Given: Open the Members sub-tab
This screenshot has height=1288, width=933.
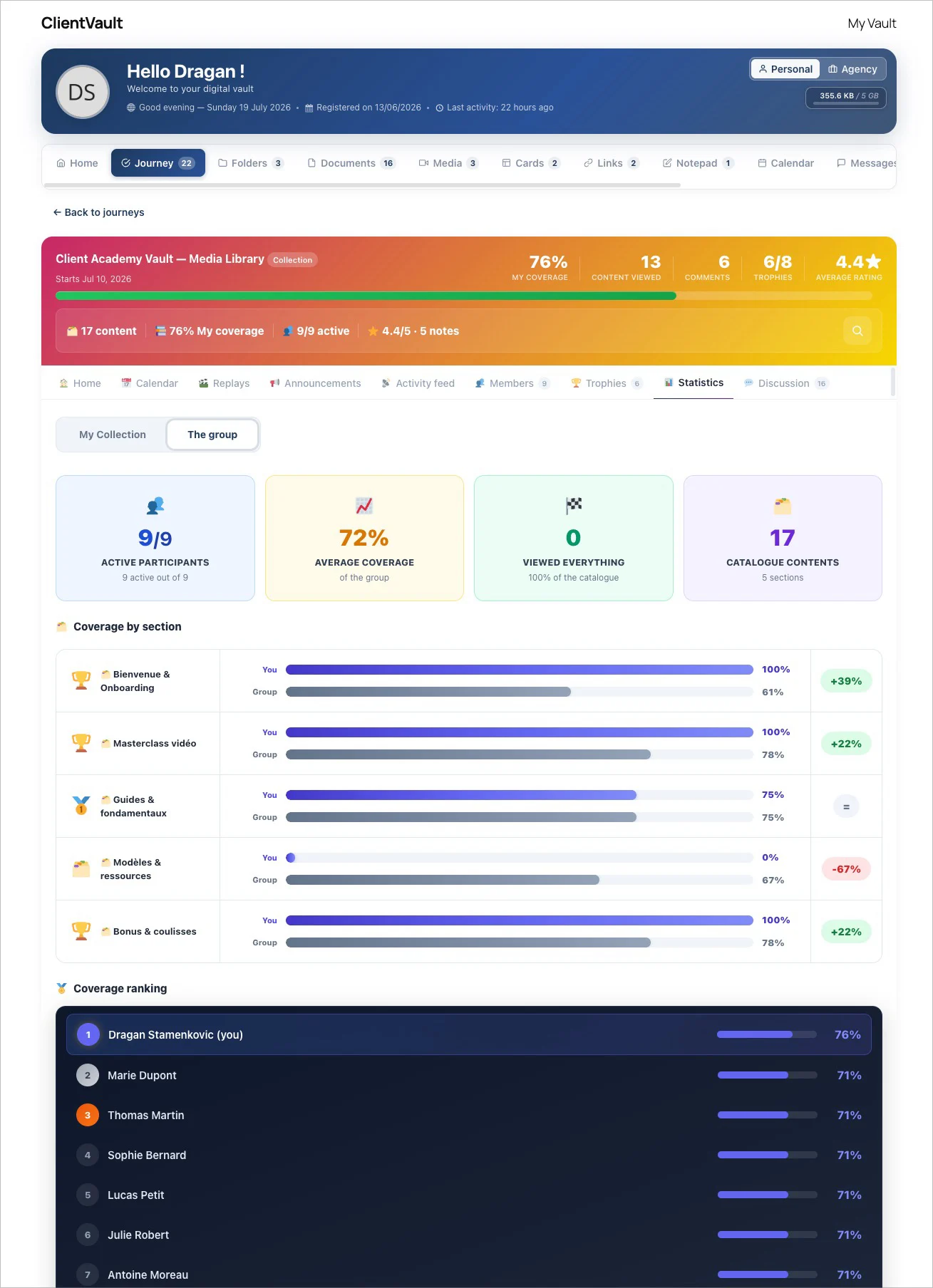Looking at the screenshot, I should coord(512,383).
